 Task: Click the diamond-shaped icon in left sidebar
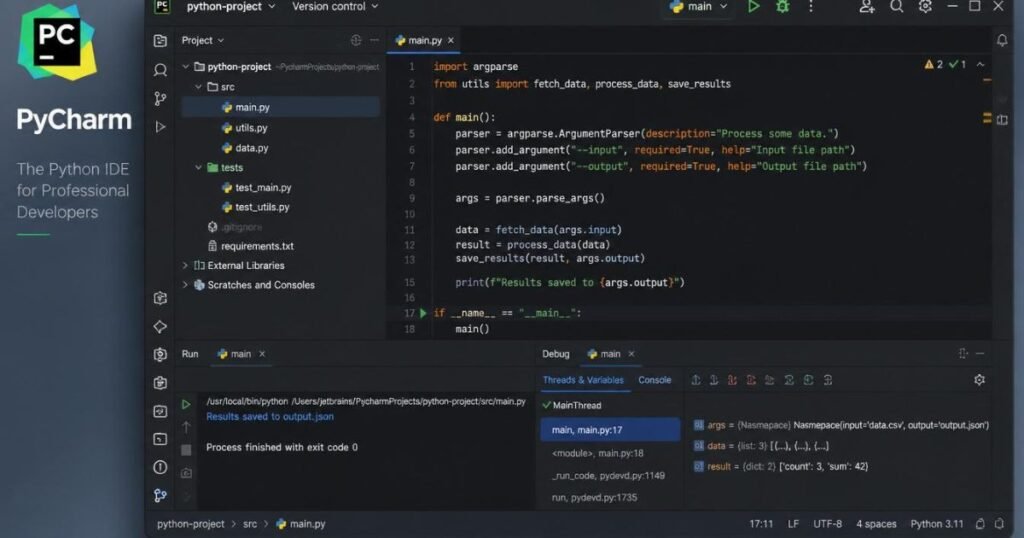click(160, 326)
